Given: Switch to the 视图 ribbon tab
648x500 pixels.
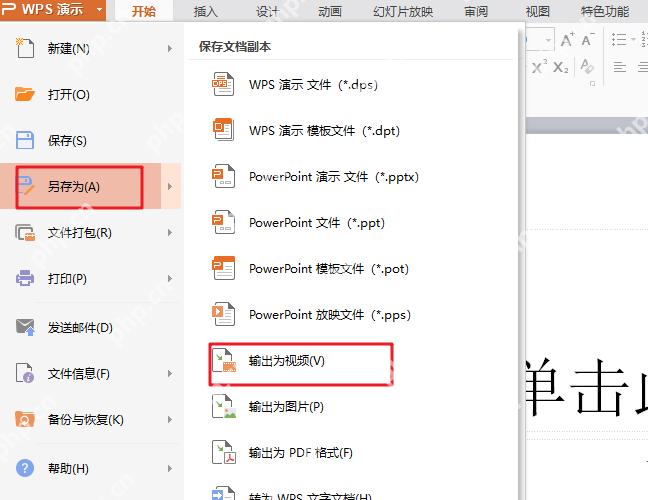Looking at the screenshot, I should pyautogui.click(x=538, y=11).
